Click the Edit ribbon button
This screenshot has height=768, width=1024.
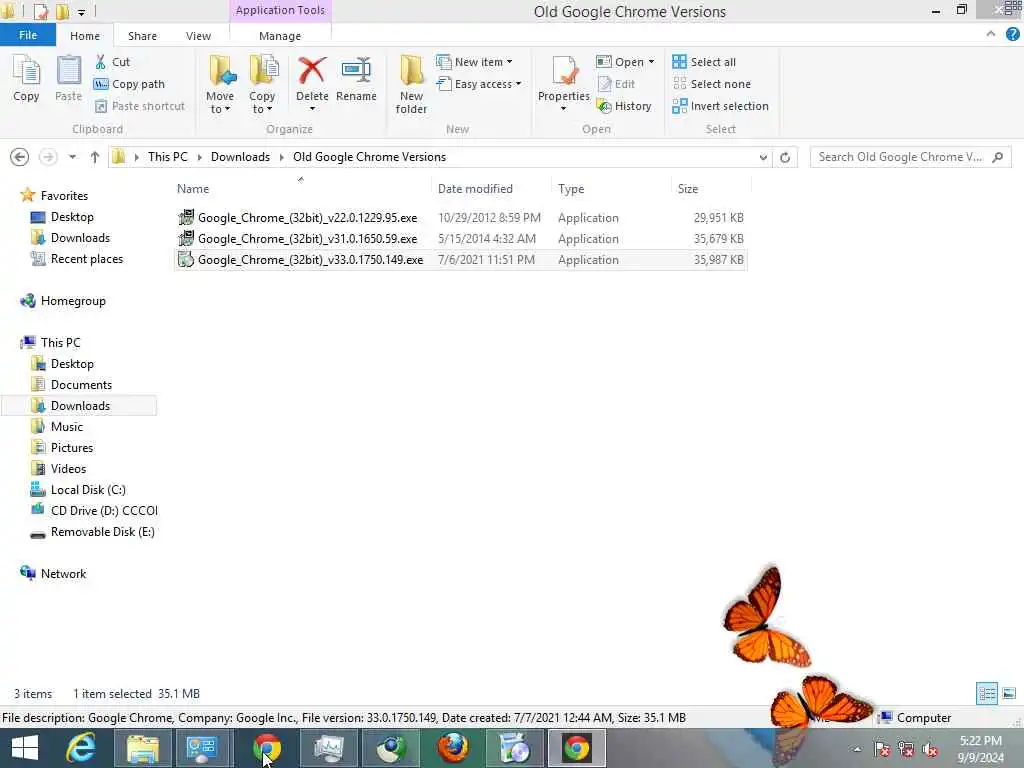pos(616,84)
